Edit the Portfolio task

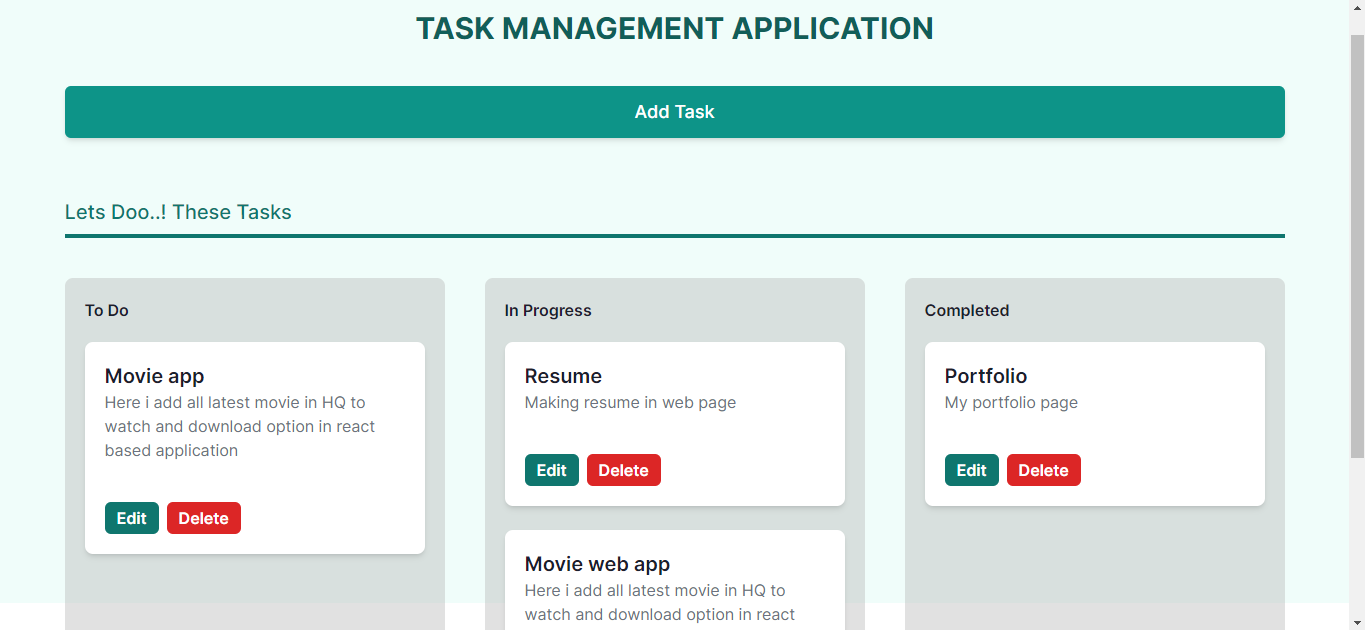pos(972,470)
